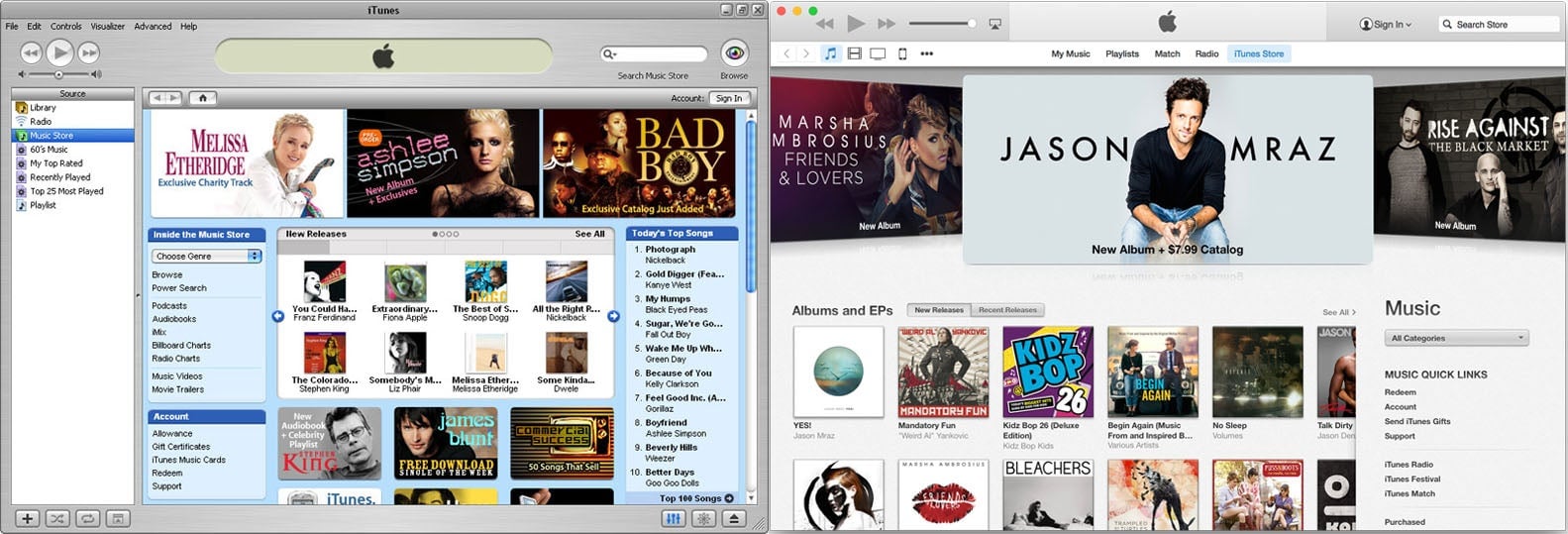Image resolution: width=1568 pixels, height=534 pixels.
Task: Toggle shuffle in the old iTunes window
Action: coord(57,518)
